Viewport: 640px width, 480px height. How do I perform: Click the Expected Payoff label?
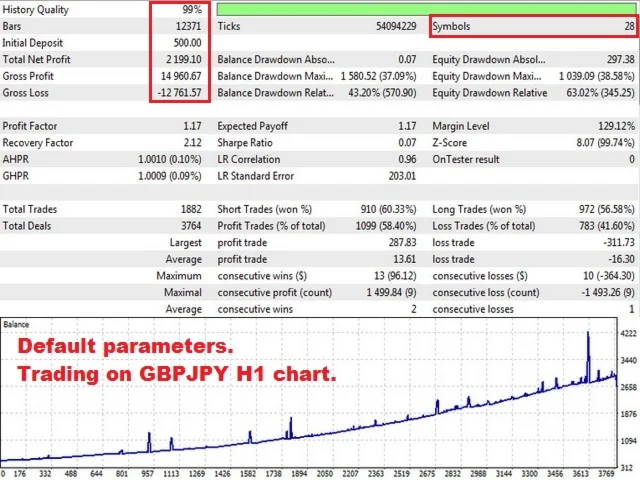point(253,126)
